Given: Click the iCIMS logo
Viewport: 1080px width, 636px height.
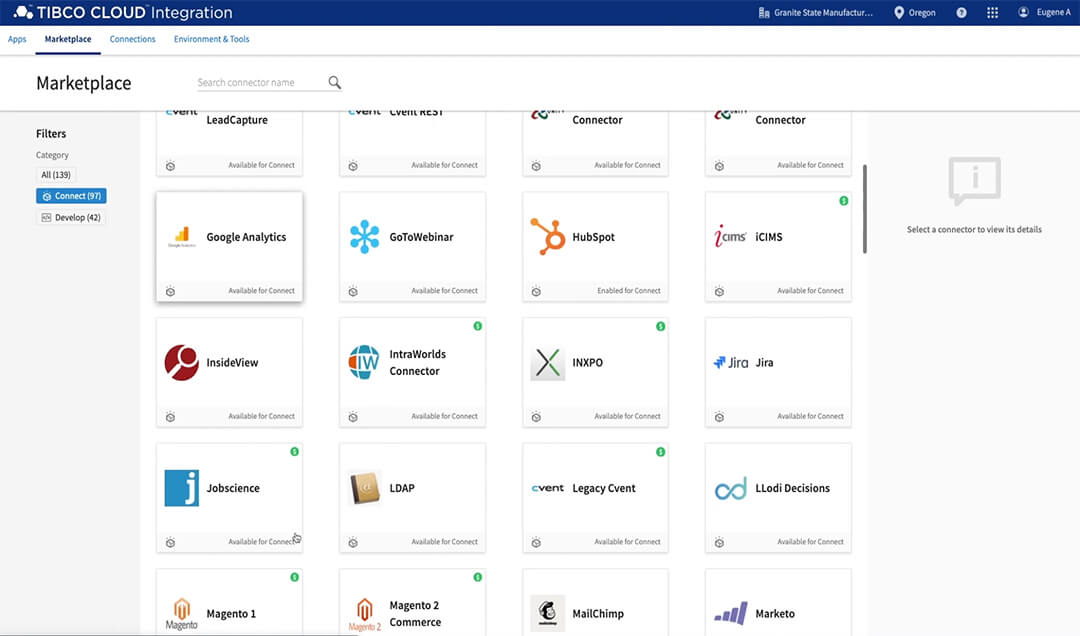Looking at the screenshot, I should pyautogui.click(x=730, y=236).
